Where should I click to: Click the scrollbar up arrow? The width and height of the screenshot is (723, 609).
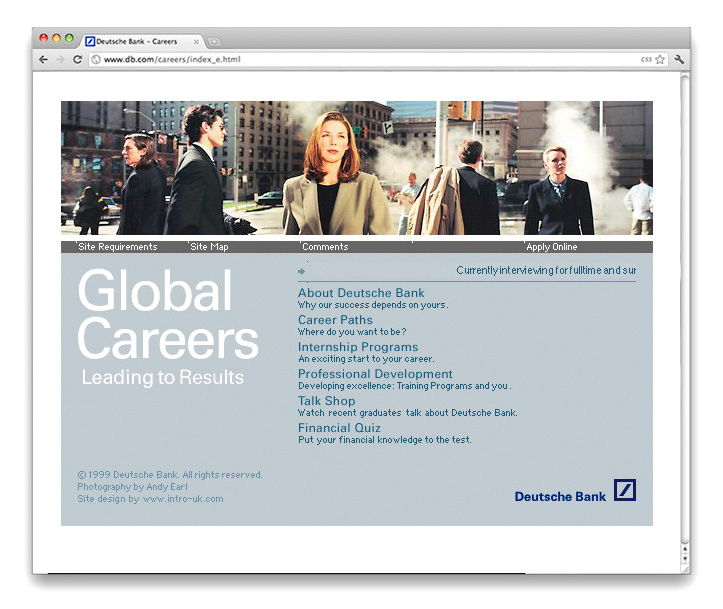coord(685,549)
